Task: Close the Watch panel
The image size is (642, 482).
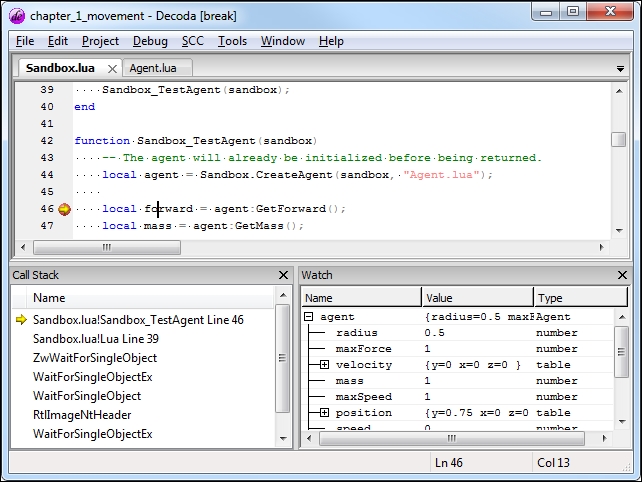Action: click(x=622, y=275)
